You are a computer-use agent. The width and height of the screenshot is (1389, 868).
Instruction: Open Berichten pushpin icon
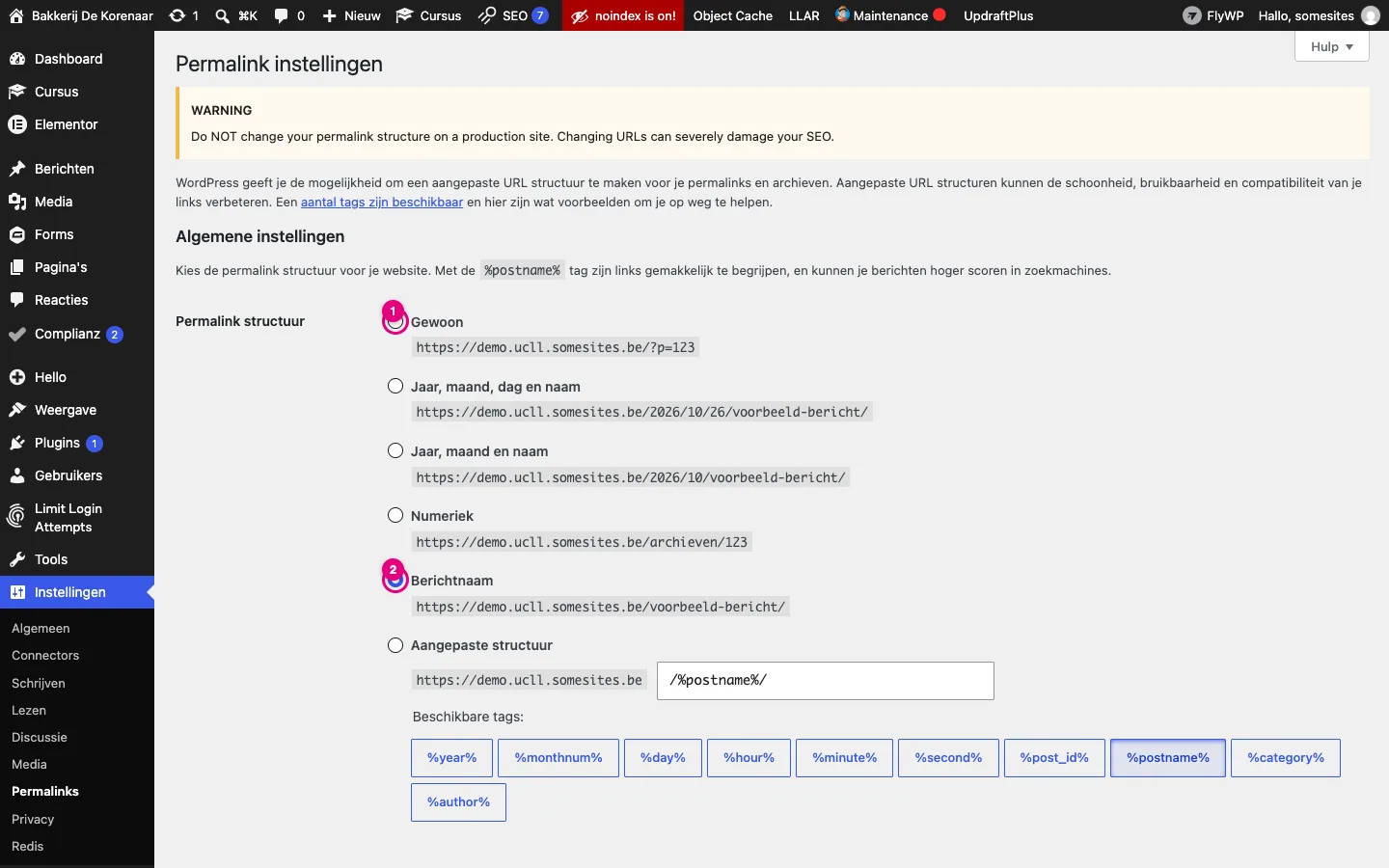point(16,169)
